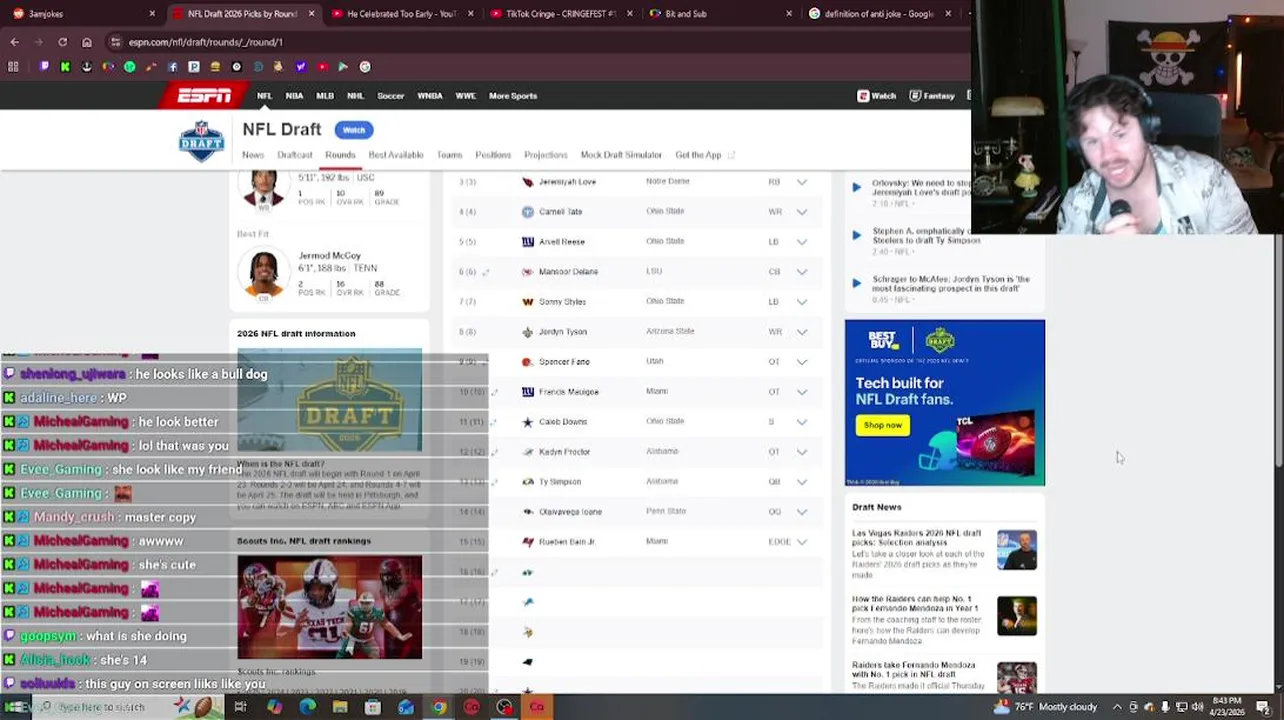This screenshot has height=720, width=1284.
Task: Open the ESPN Fantasy link
Action: tap(932, 96)
